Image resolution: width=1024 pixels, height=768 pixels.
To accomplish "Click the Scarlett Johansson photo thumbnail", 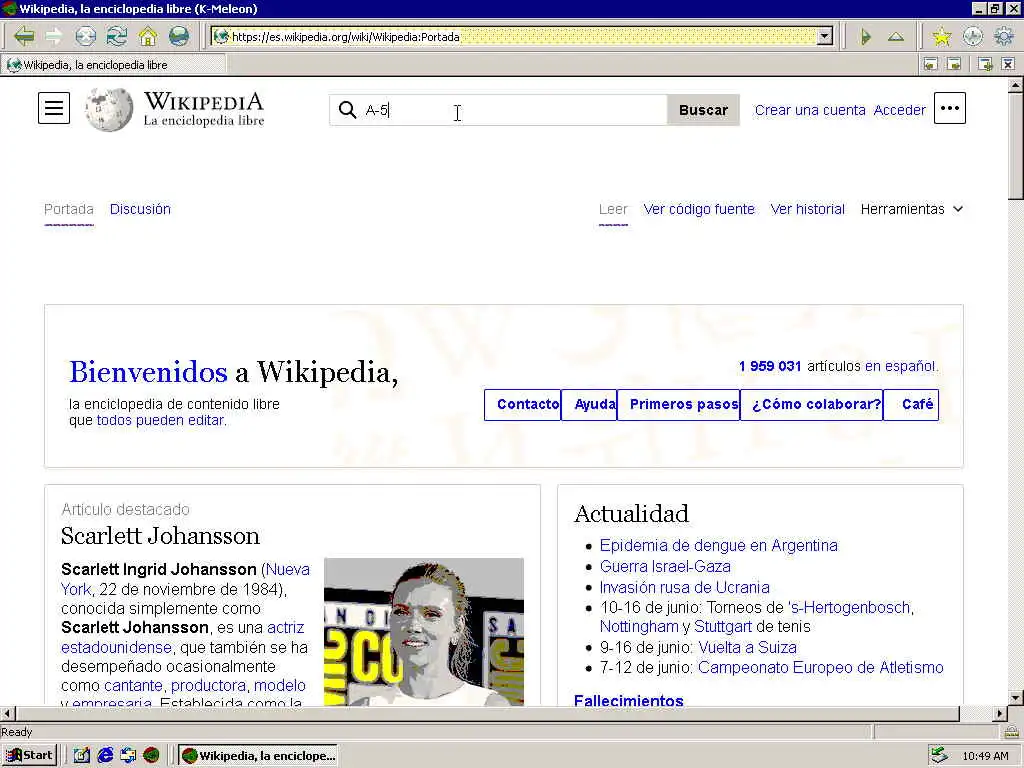I will point(424,632).
